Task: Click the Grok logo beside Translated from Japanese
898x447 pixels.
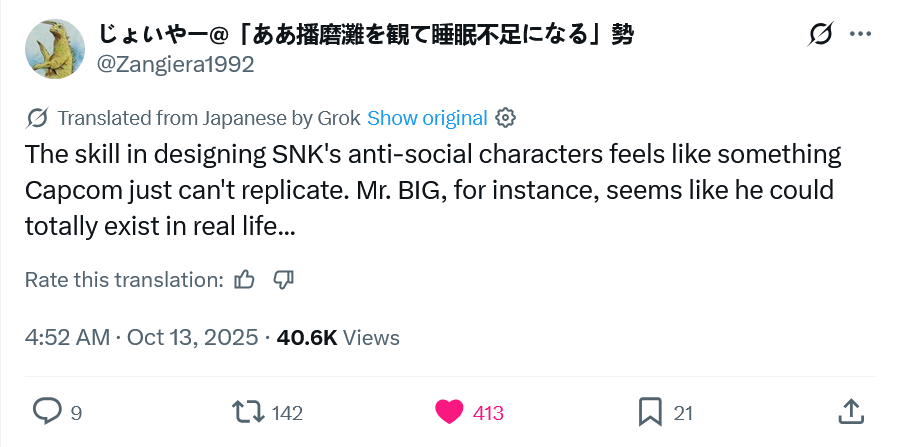Action: point(37,118)
